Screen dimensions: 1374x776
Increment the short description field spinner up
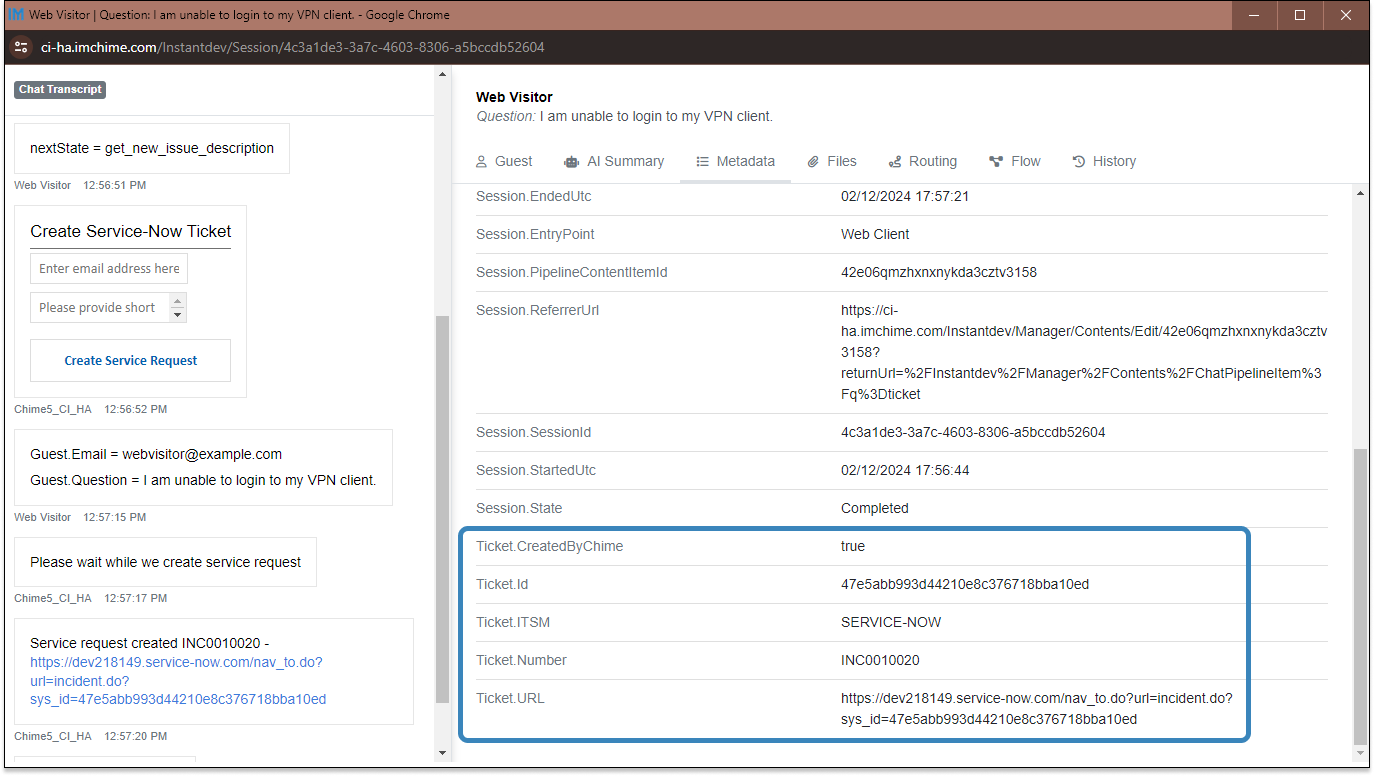click(x=178, y=301)
